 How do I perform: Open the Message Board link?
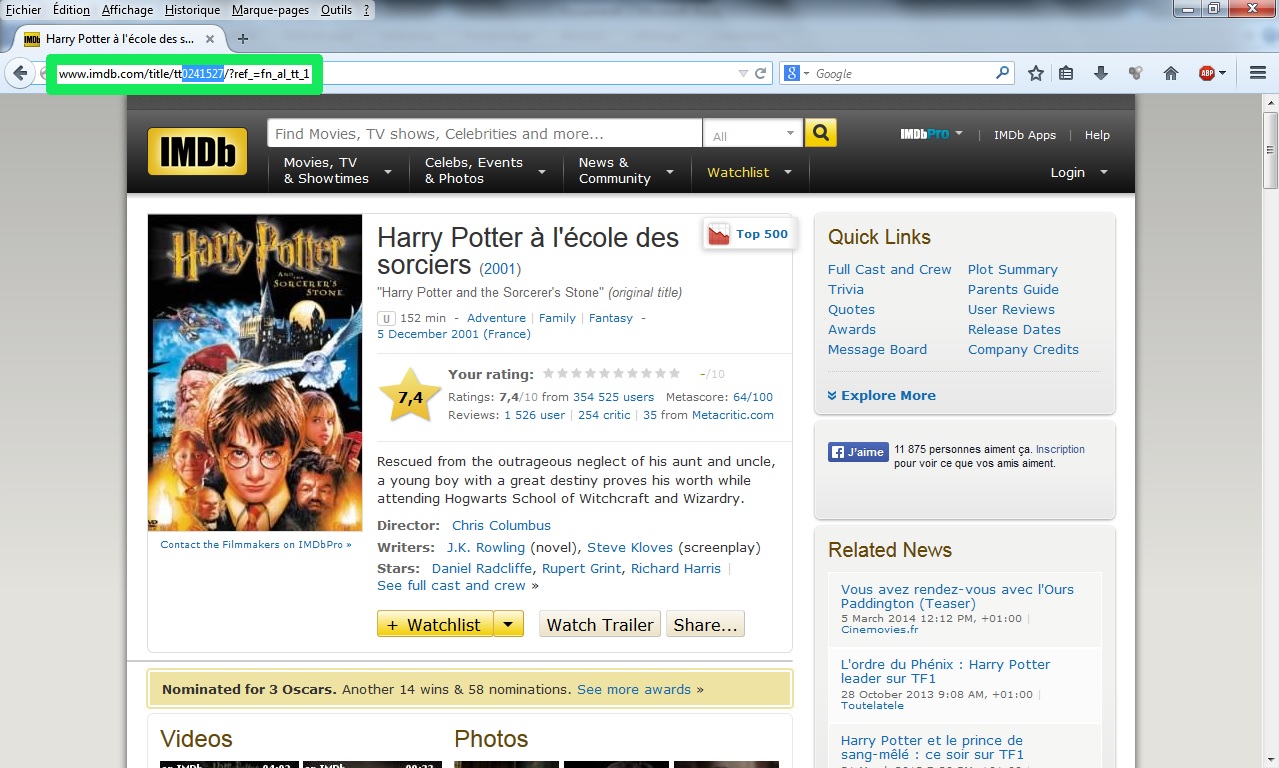point(877,349)
